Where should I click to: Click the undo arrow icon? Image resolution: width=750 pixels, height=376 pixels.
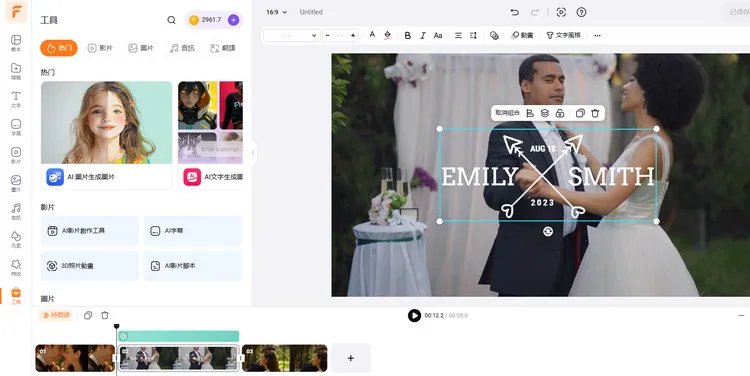click(515, 12)
